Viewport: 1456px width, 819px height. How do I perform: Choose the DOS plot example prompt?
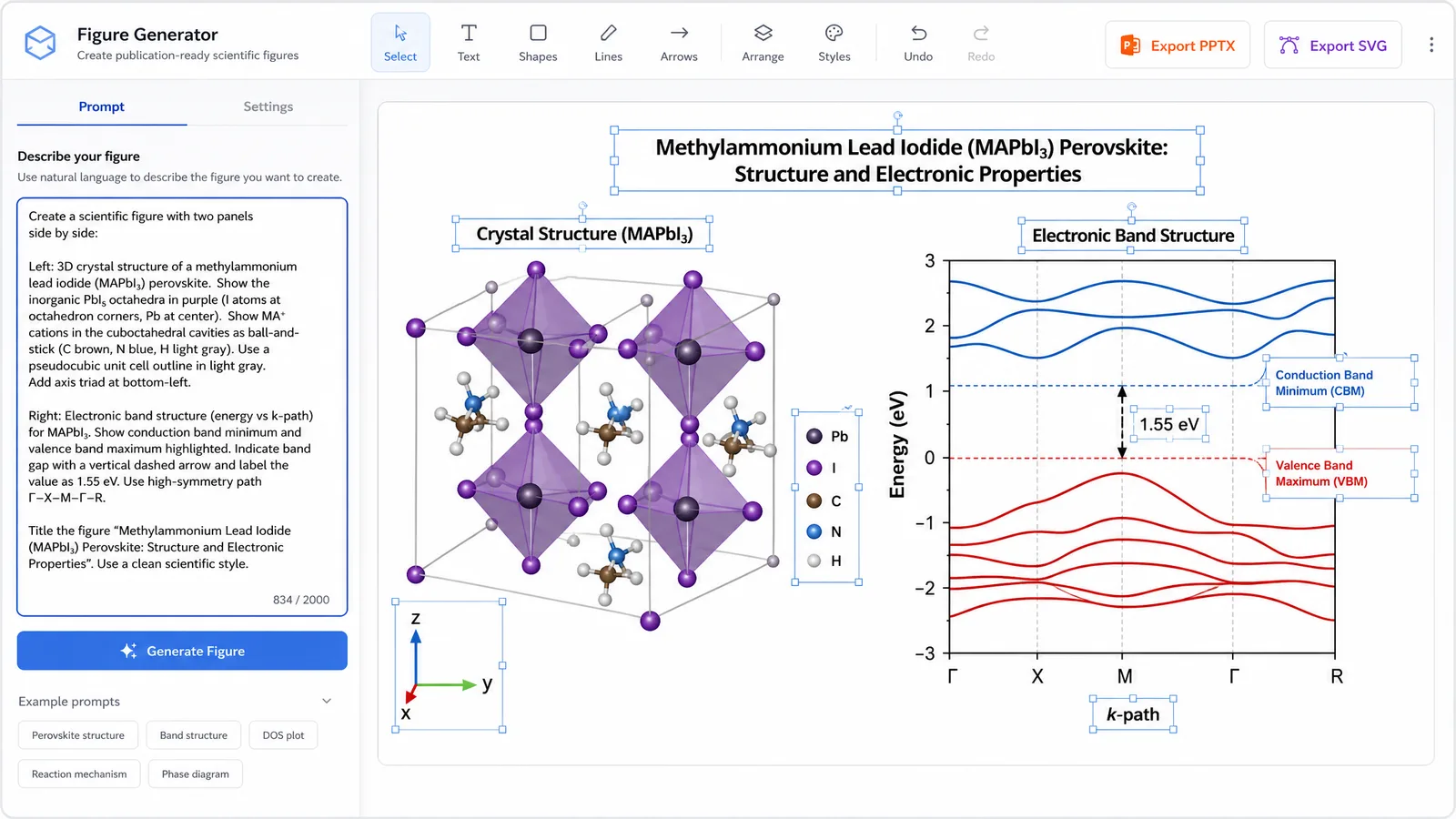tap(283, 735)
